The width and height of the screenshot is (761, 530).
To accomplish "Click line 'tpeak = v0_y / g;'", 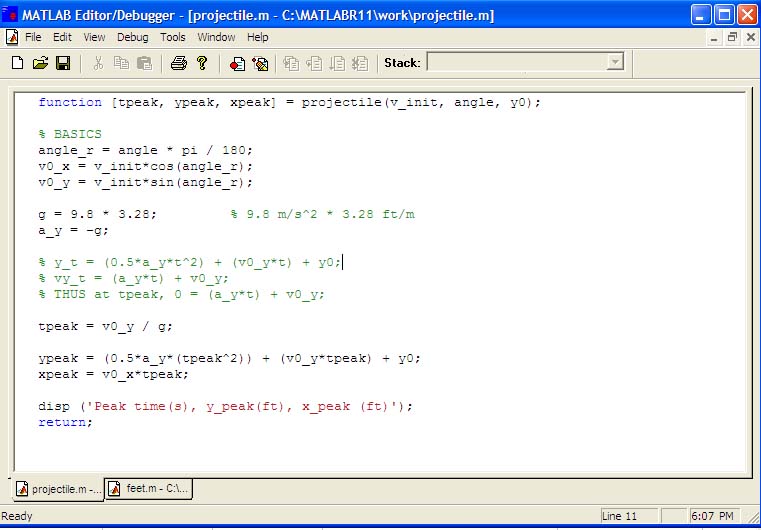I will [x=105, y=326].
